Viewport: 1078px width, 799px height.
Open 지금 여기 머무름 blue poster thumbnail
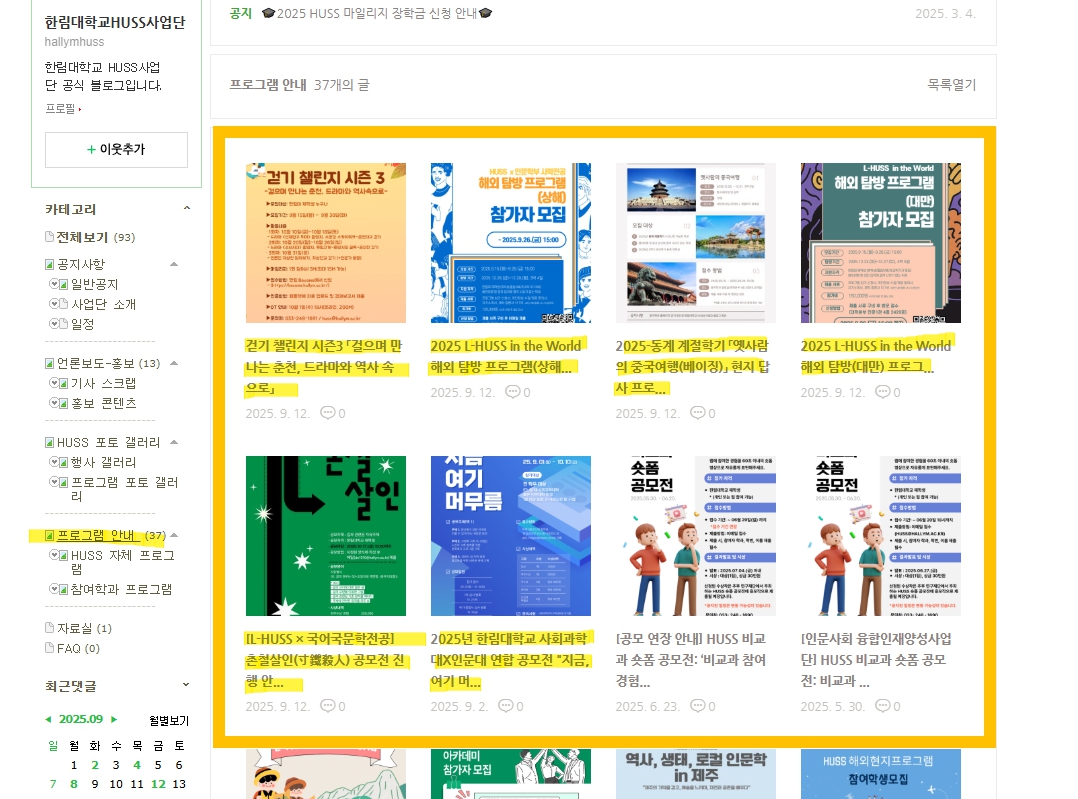tap(511, 536)
